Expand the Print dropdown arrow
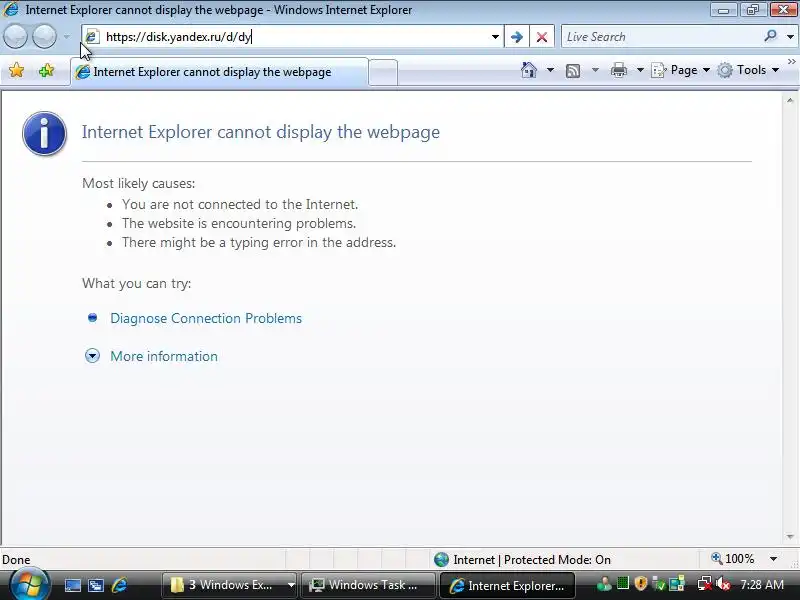The width and height of the screenshot is (800, 600). click(640, 70)
